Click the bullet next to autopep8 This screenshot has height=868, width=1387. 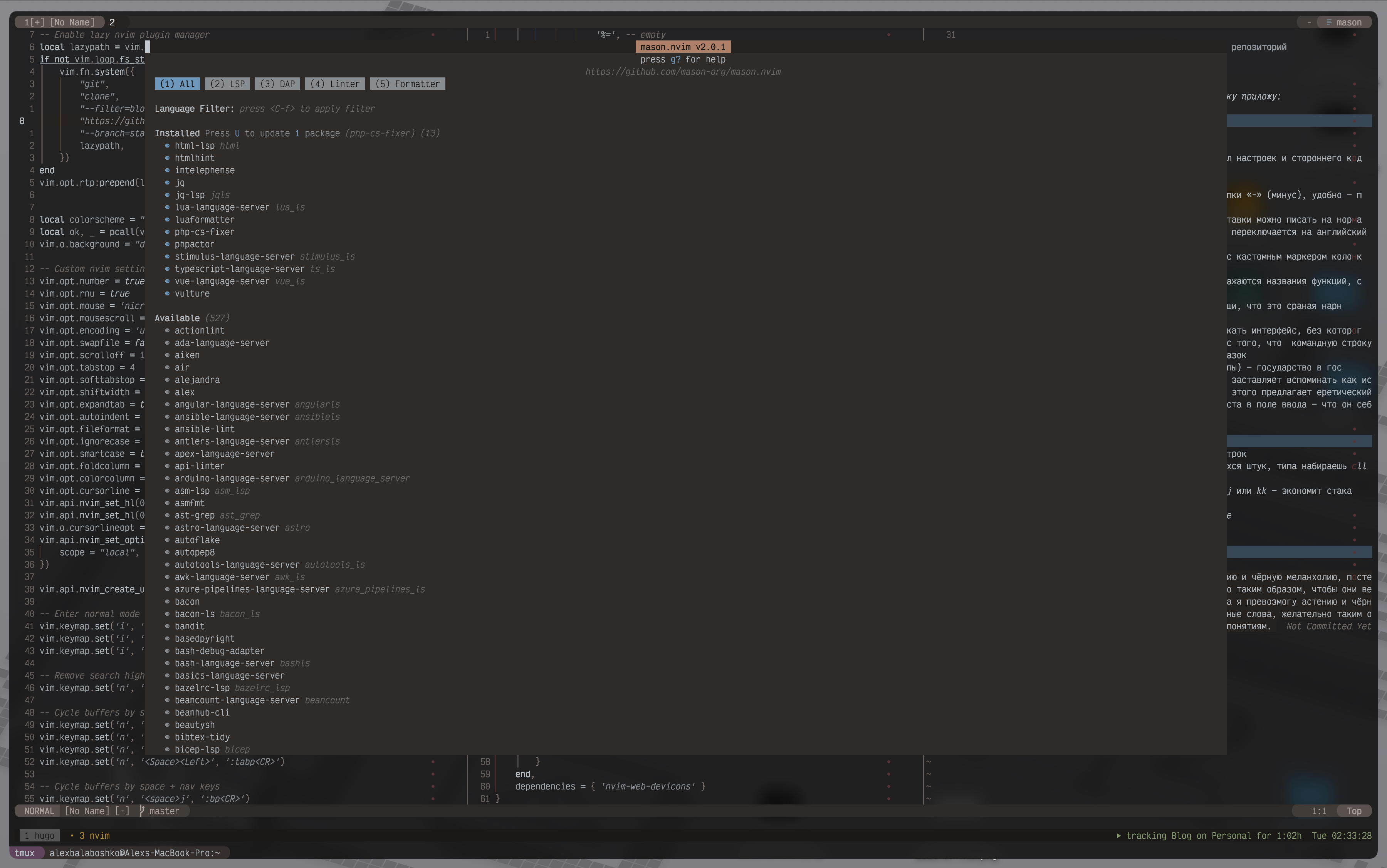click(167, 552)
